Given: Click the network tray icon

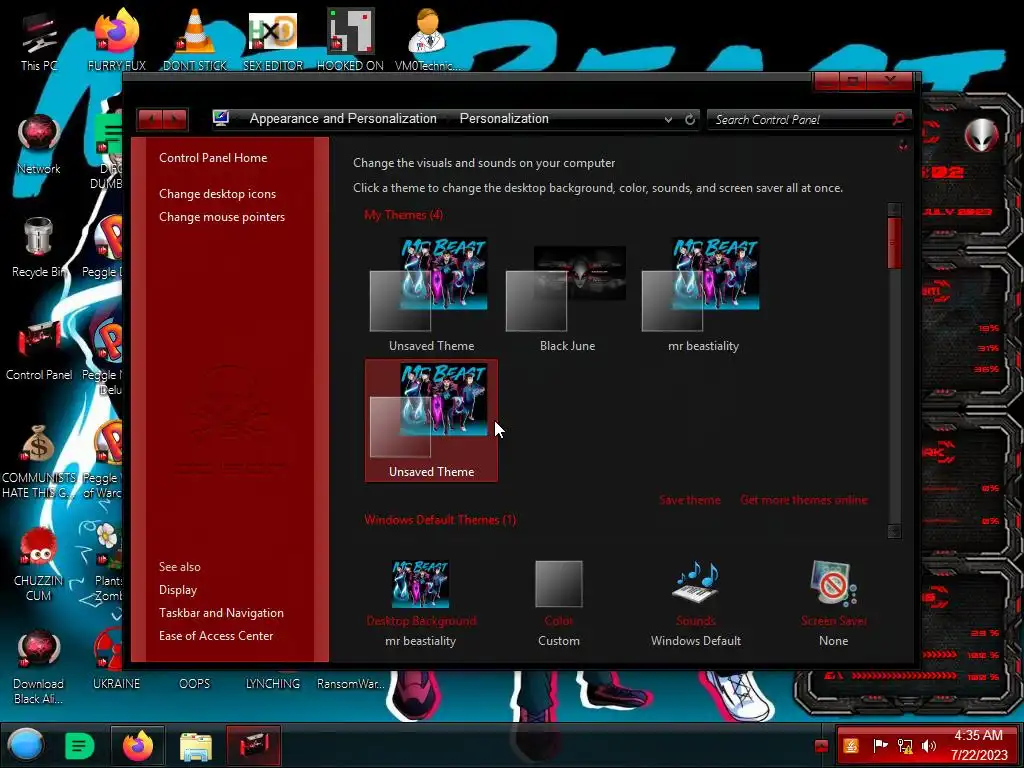Looking at the screenshot, I should [x=904, y=746].
